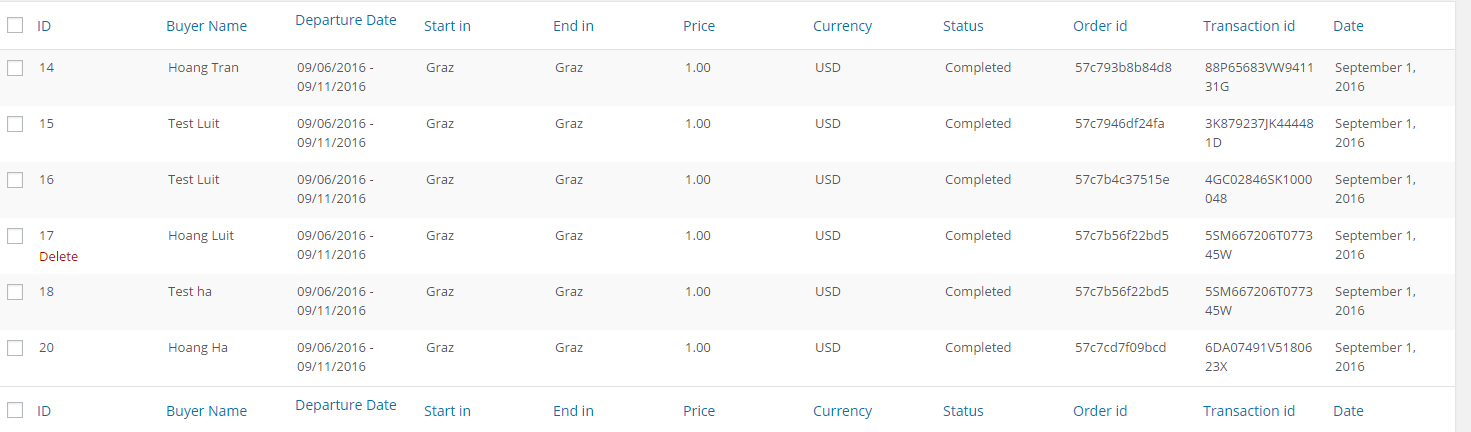Delete the order with ID 17
Screen dimensions: 1471x432
click(x=58, y=257)
